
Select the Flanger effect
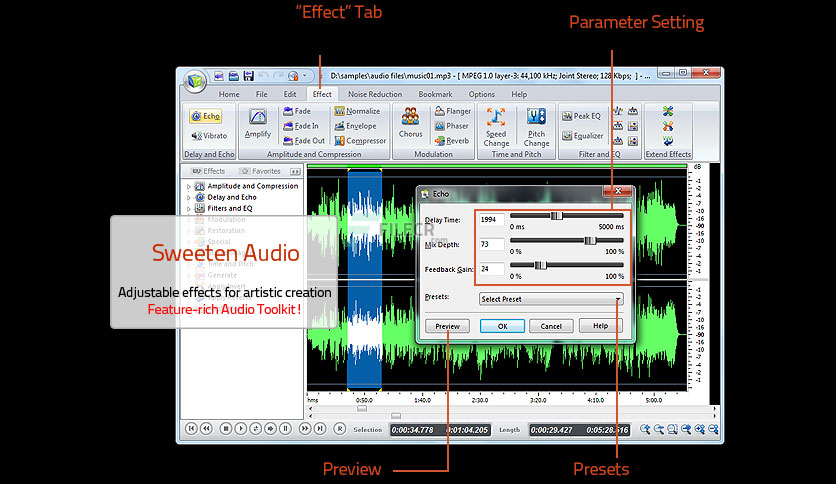453,111
